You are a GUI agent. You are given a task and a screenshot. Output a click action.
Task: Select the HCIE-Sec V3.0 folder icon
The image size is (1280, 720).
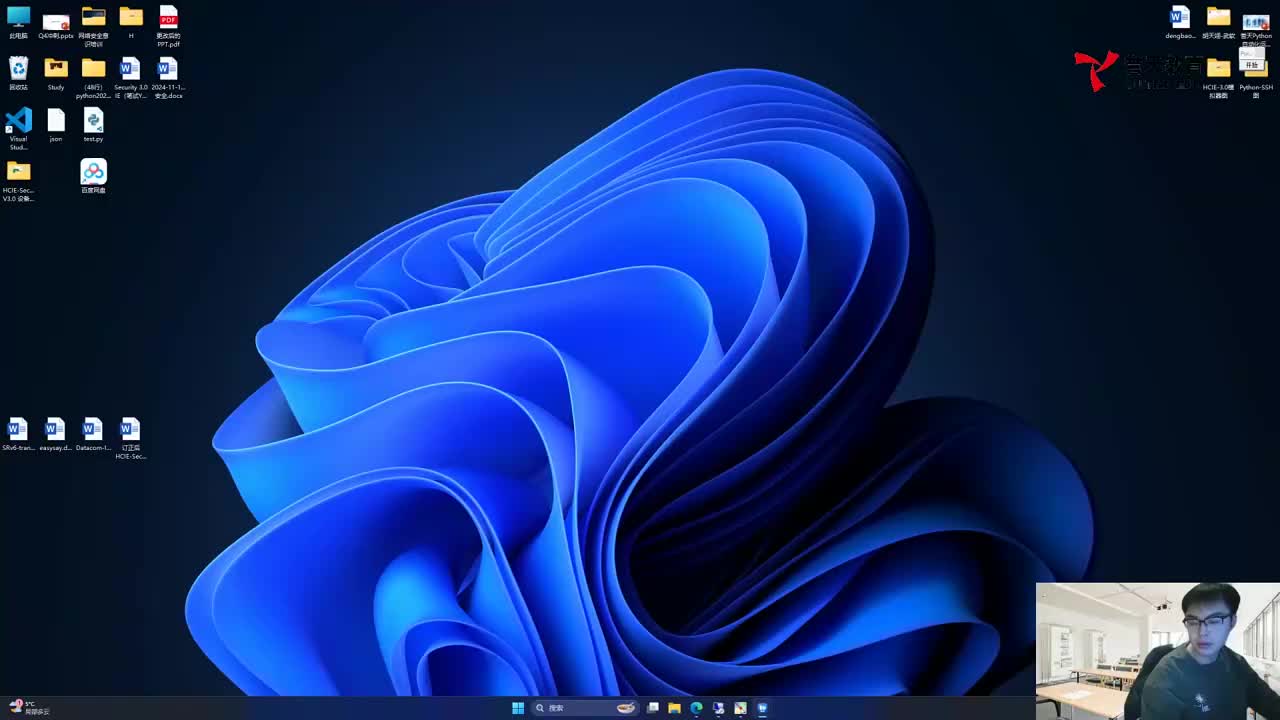click(x=18, y=181)
